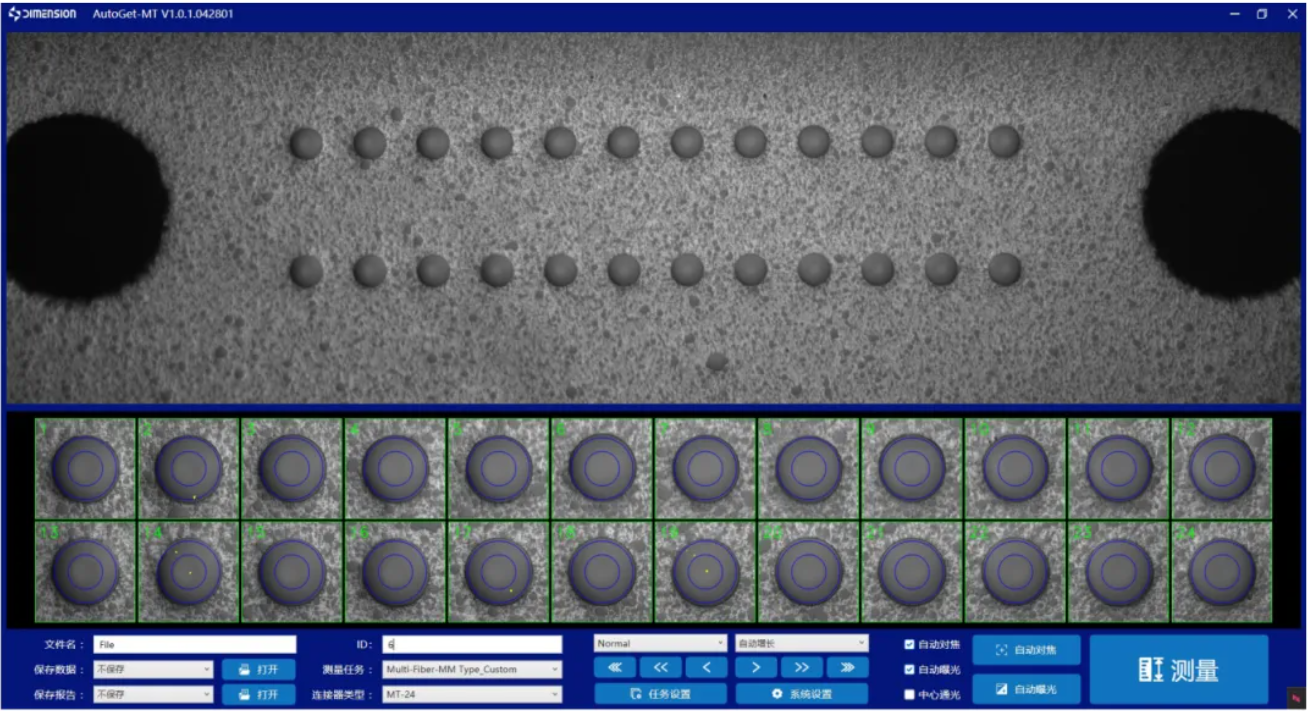Click the 自动曝光 auto exposure button

[x=1026, y=689]
